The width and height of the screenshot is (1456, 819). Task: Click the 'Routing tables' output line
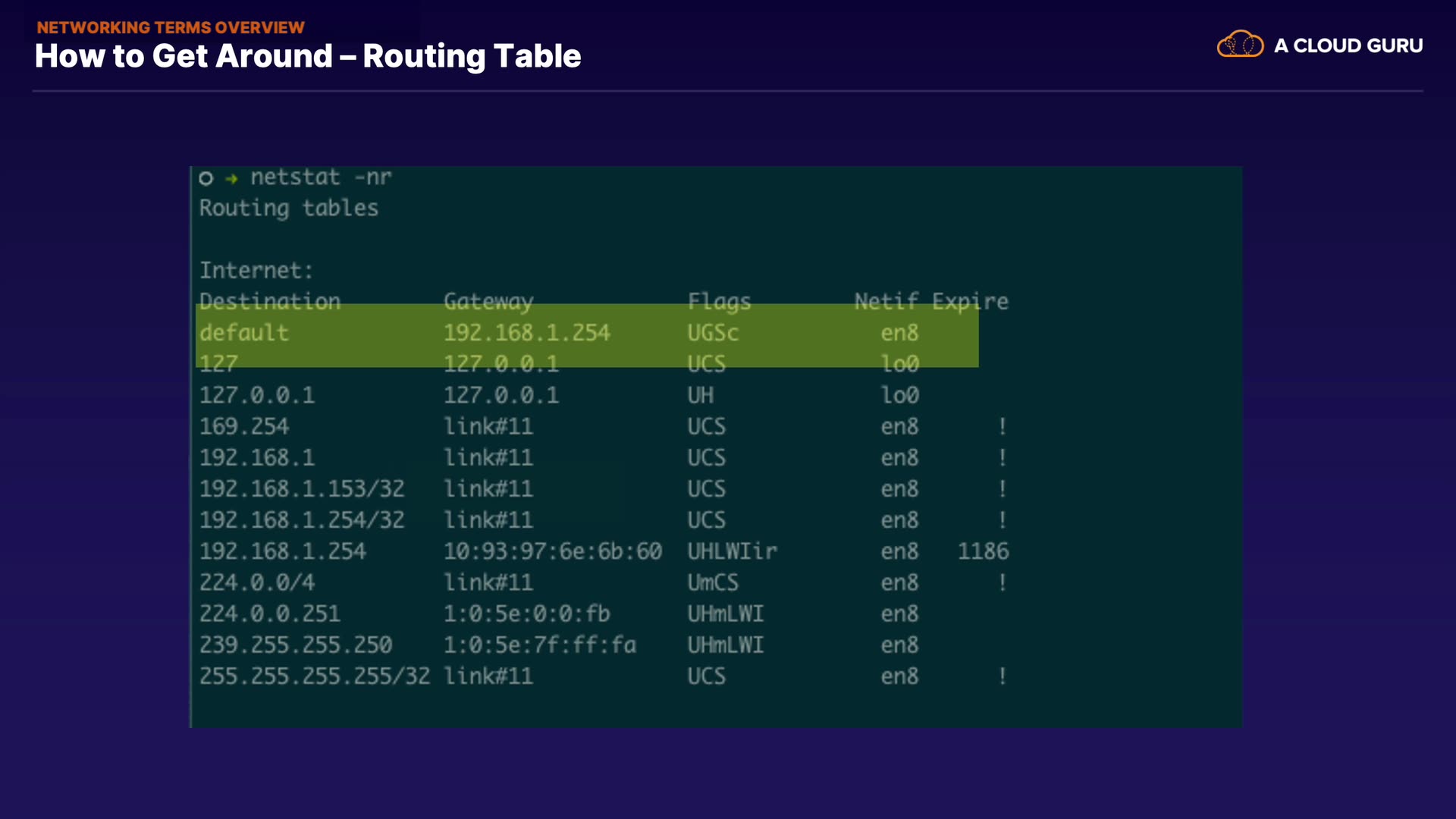(x=288, y=209)
